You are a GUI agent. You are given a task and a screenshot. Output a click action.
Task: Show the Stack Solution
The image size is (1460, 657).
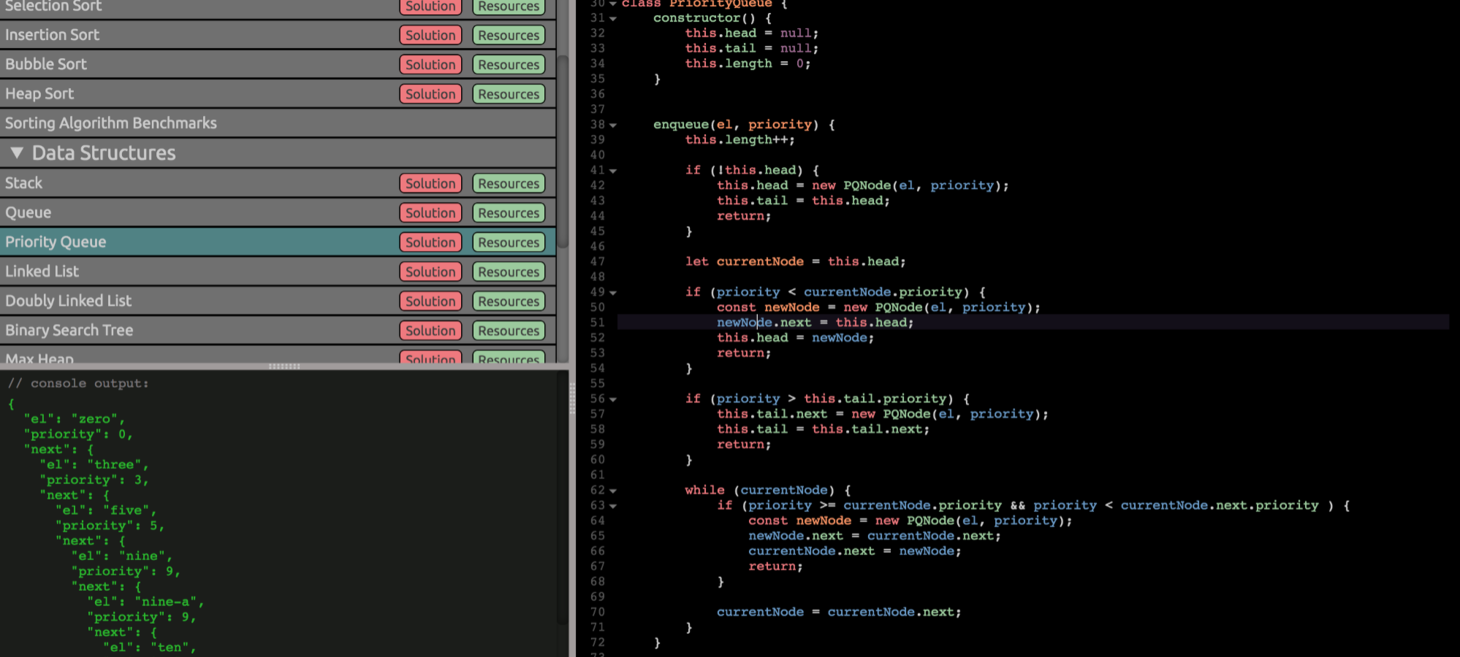click(x=431, y=183)
